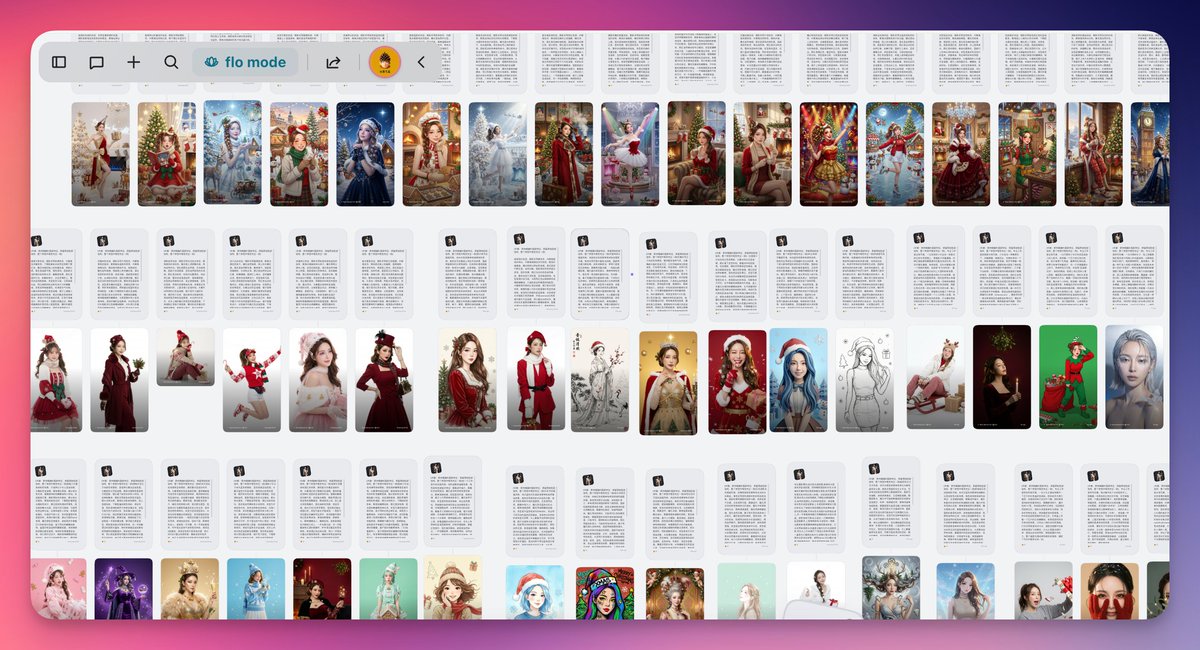The image size is (1200, 650).
Task: Select colorful graffiti pop-art portrait
Action: tap(605, 593)
